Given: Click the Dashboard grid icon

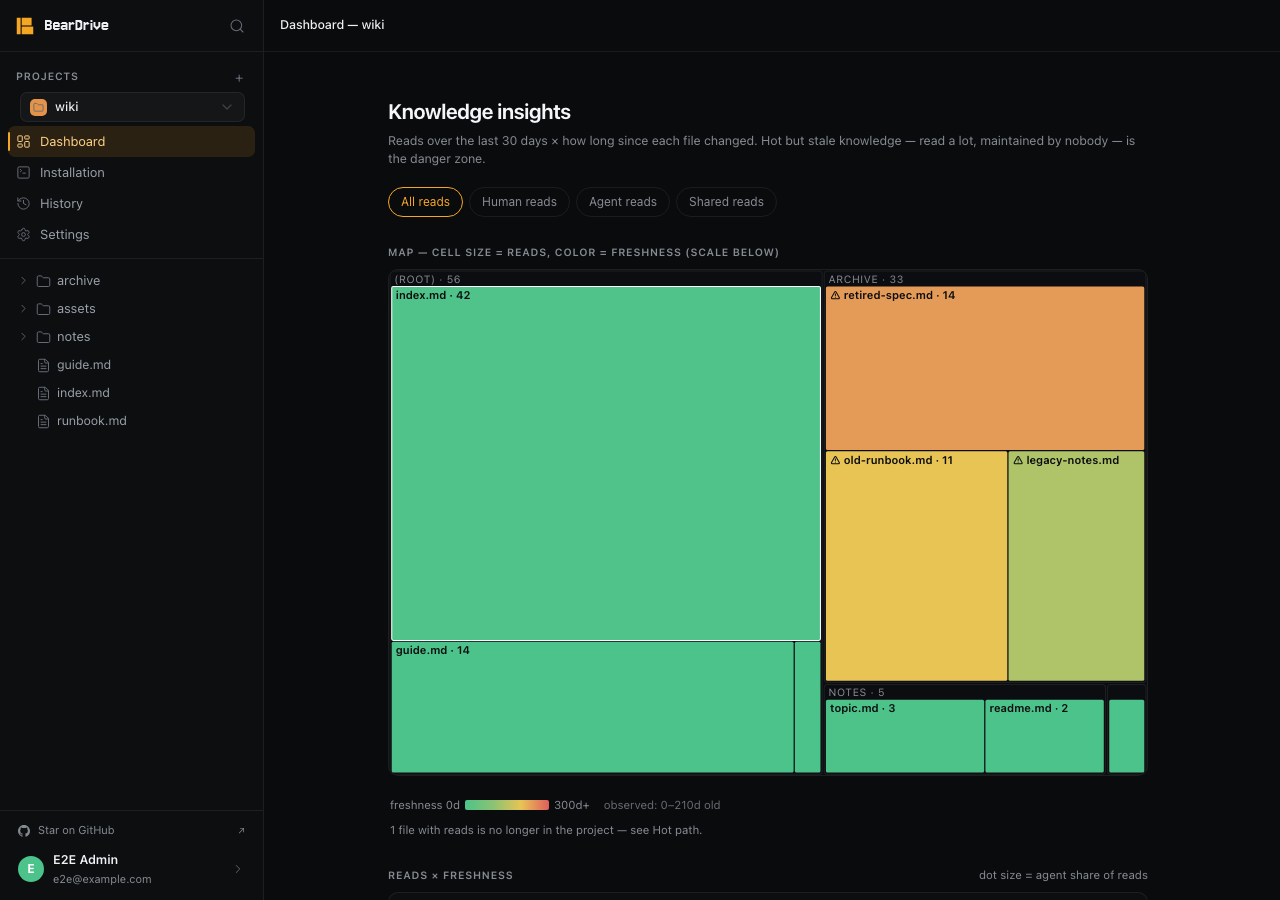Looking at the screenshot, I should (24, 142).
